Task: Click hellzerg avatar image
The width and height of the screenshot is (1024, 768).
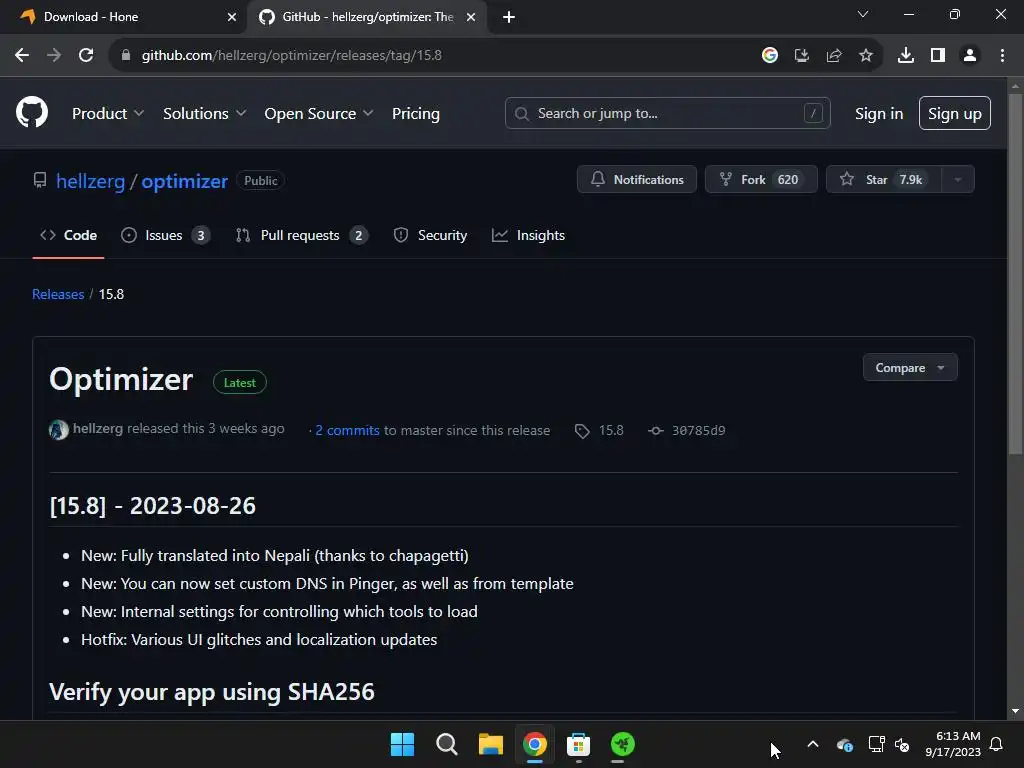Action: coord(58,430)
